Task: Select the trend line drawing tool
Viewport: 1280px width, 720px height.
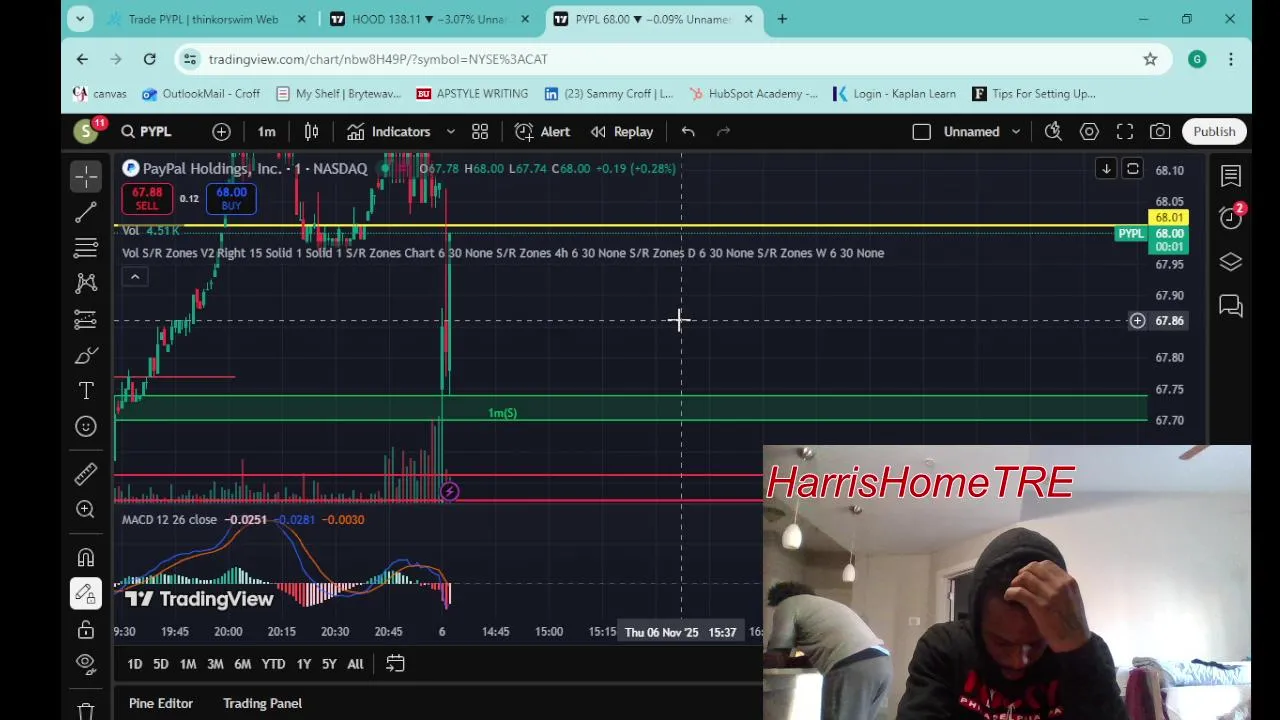Action: [x=86, y=212]
